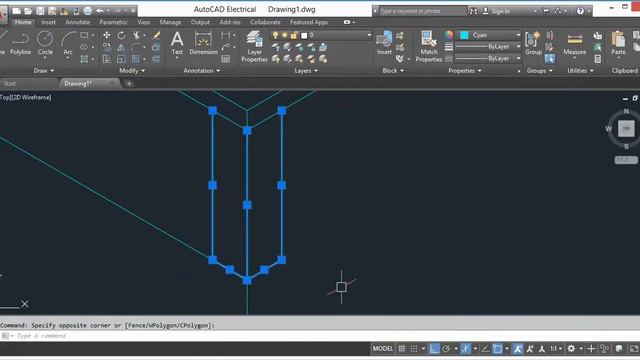This screenshot has width=640, height=360.
Task: Open the Annotate ribbon tab
Action: [78, 22]
